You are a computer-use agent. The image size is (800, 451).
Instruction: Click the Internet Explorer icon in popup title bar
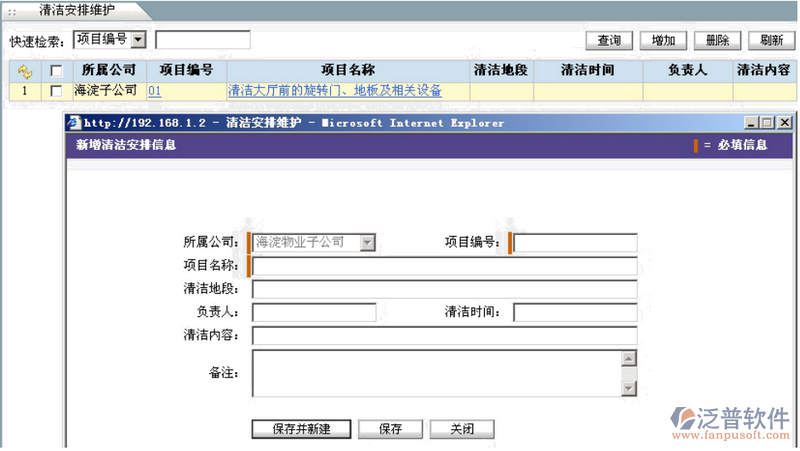click(x=73, y=123)
